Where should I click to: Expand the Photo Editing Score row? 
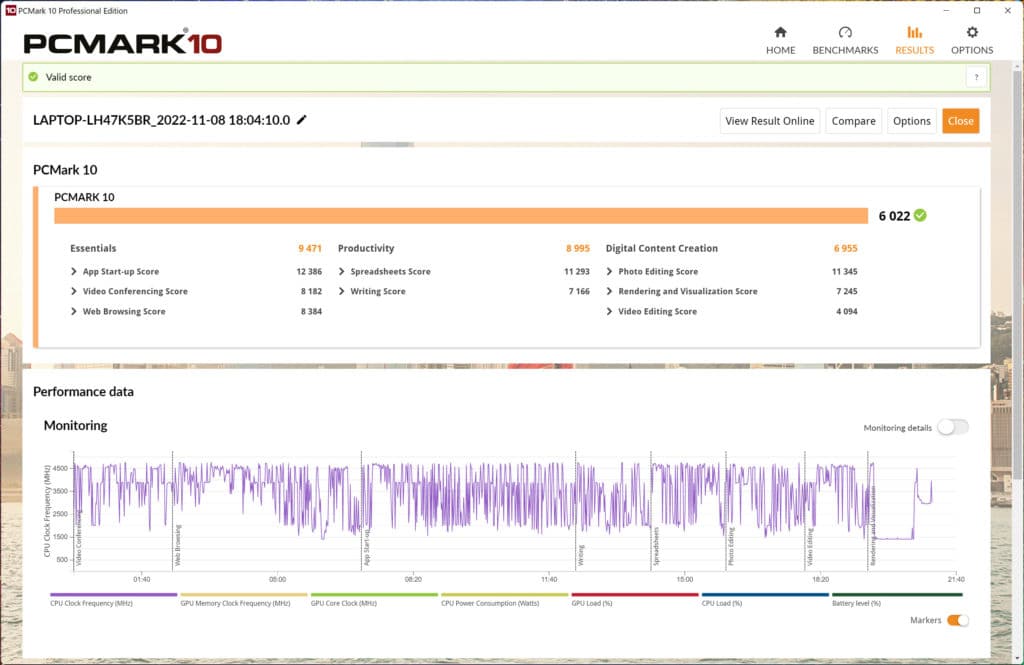[609, 271]
